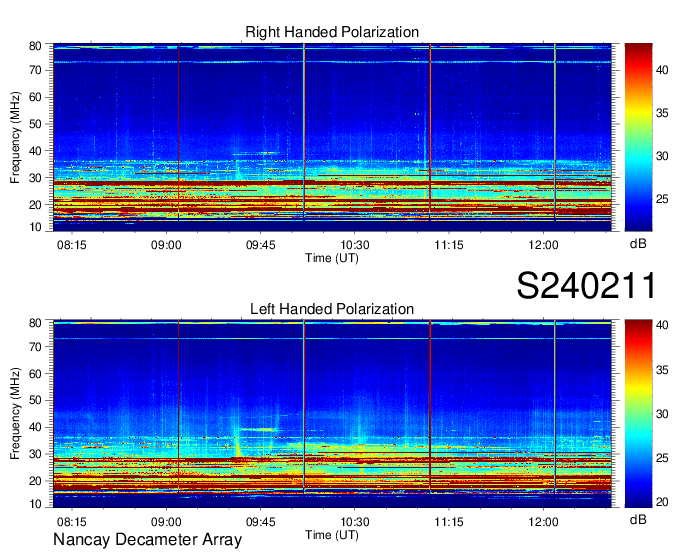This screenshot has width=680, height=552.
Task: Click the 35 dB label on the top colorbar
Action: (x=662, y=113)
